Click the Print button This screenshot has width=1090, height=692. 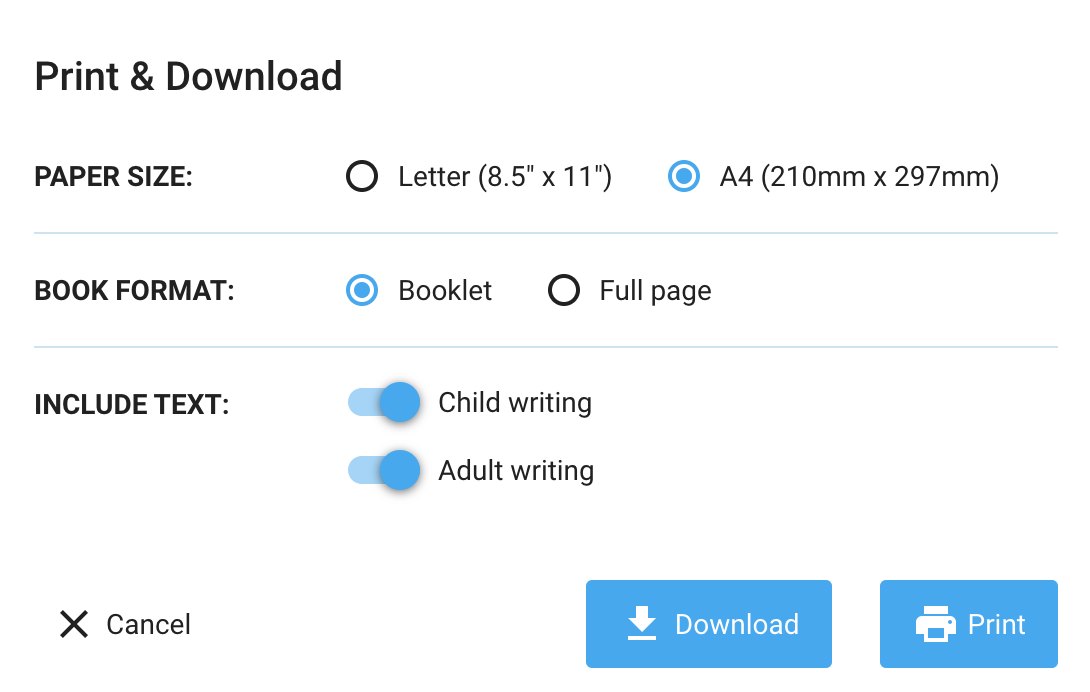click(x=968, y=624)
